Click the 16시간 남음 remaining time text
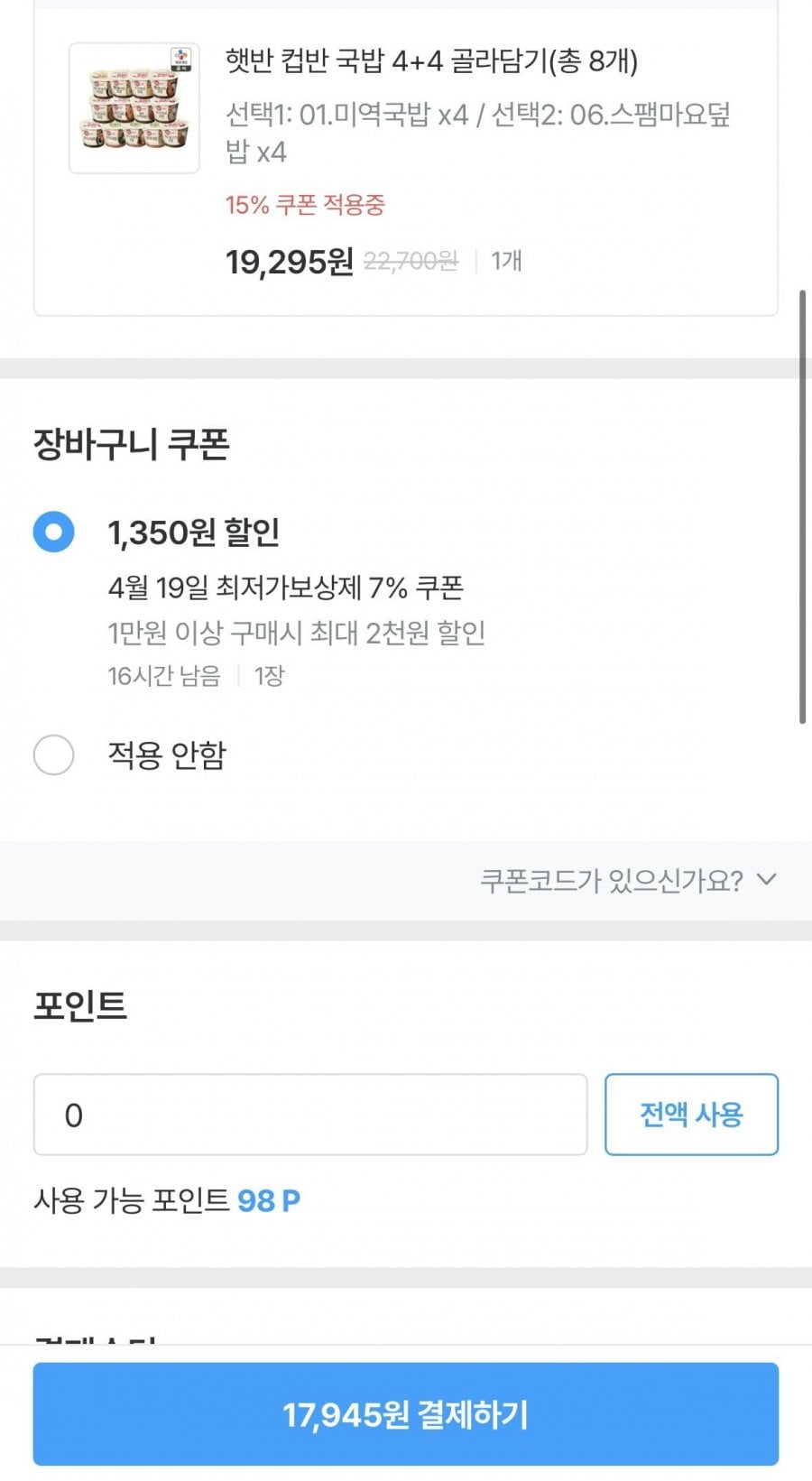This screenshot has height=1481, width=812. (164, 676)
